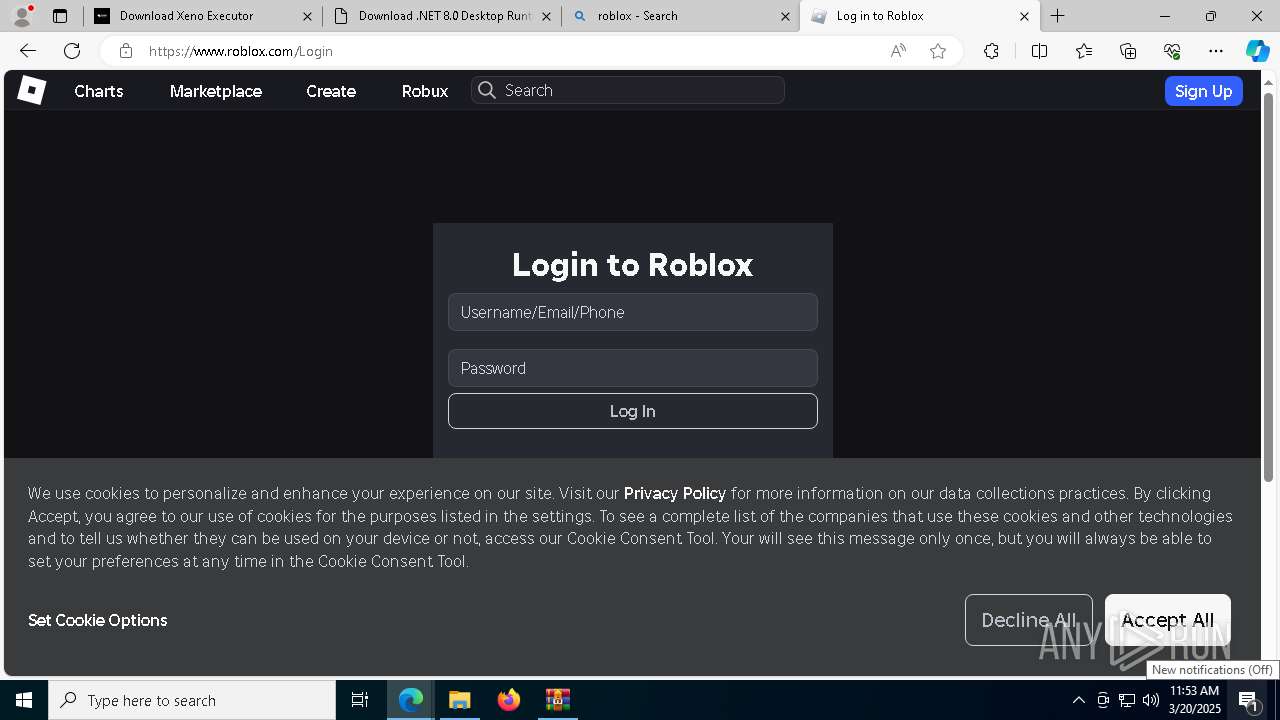The image size is (1280, 720).
Task: Open Set Cookie Options
Action: click(98, 620)
